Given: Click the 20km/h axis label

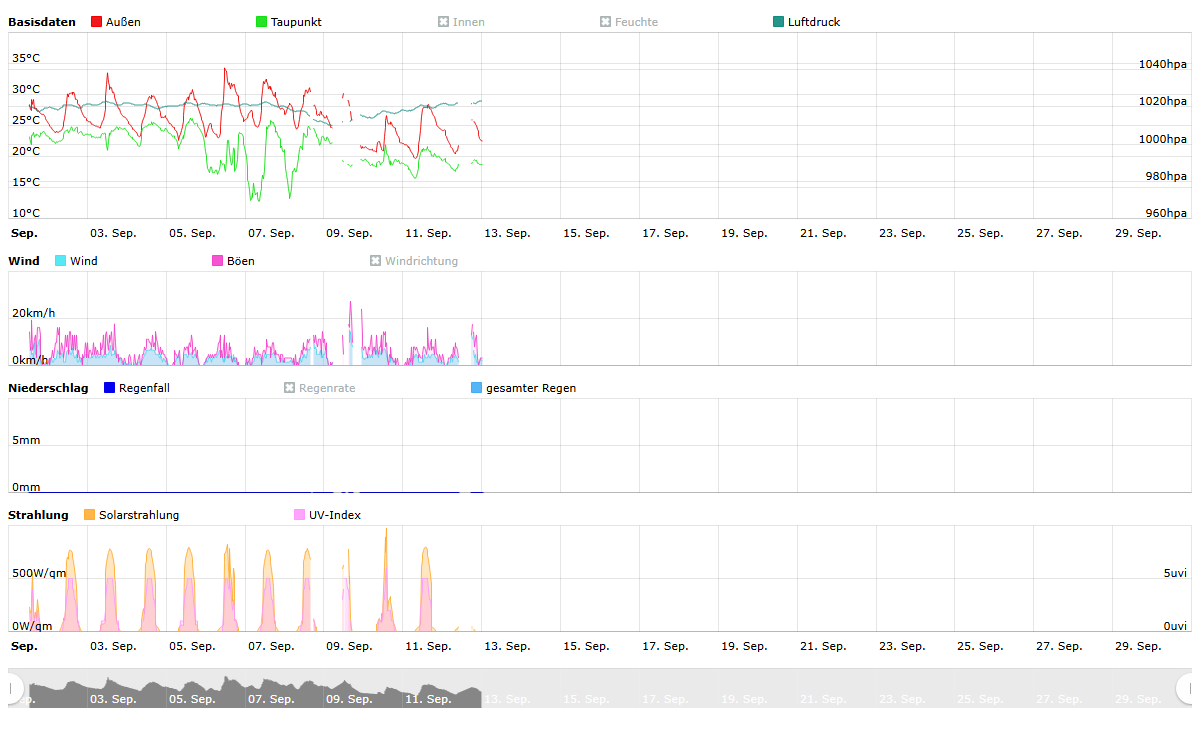Looking at the screenshot, I should tap(34, 313).
